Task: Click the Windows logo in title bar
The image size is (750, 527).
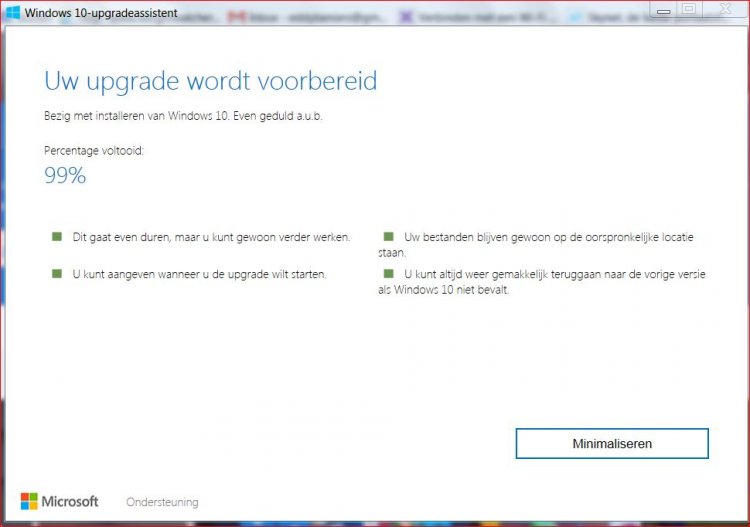Action: coord(13,12)
